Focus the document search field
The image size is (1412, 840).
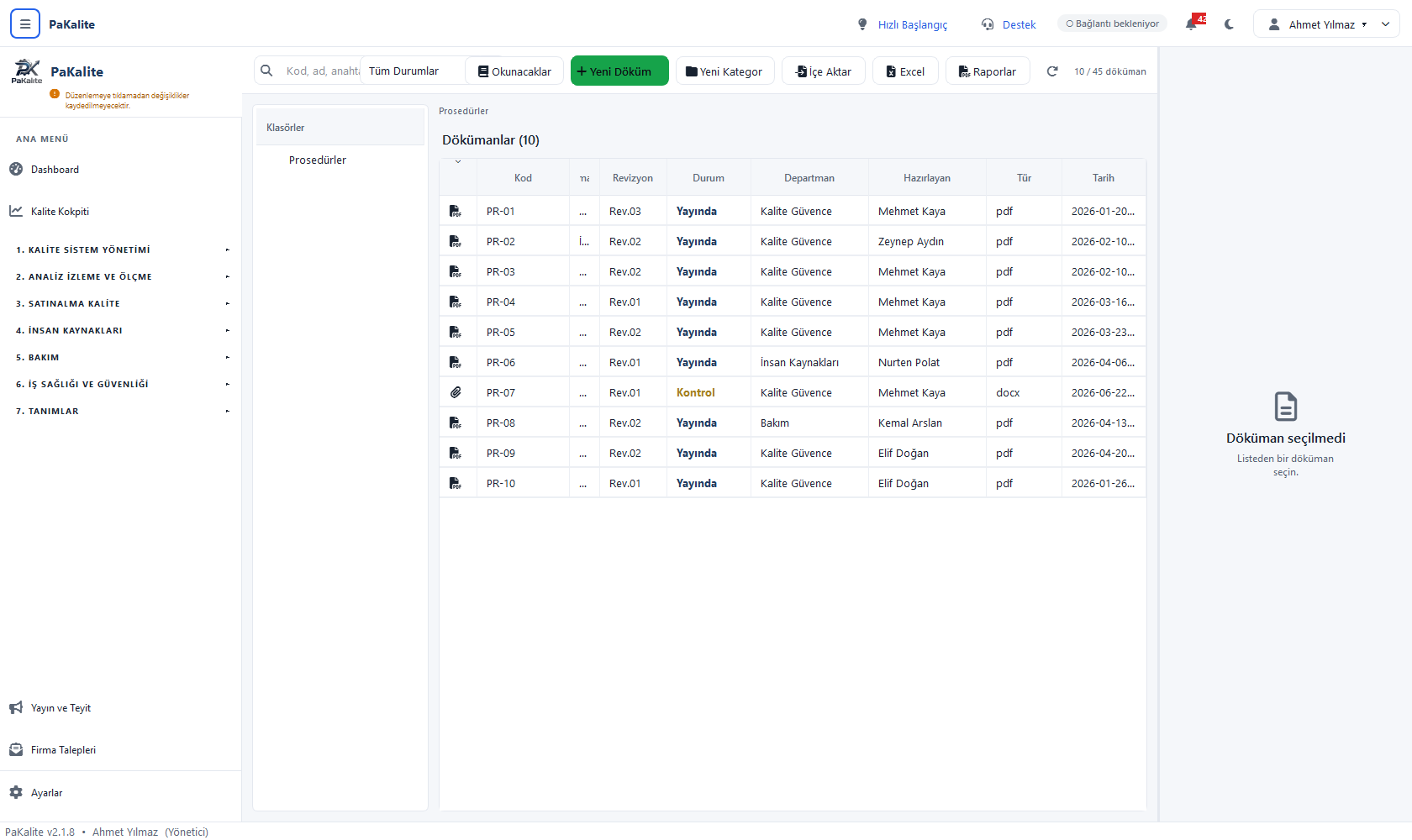322,71
